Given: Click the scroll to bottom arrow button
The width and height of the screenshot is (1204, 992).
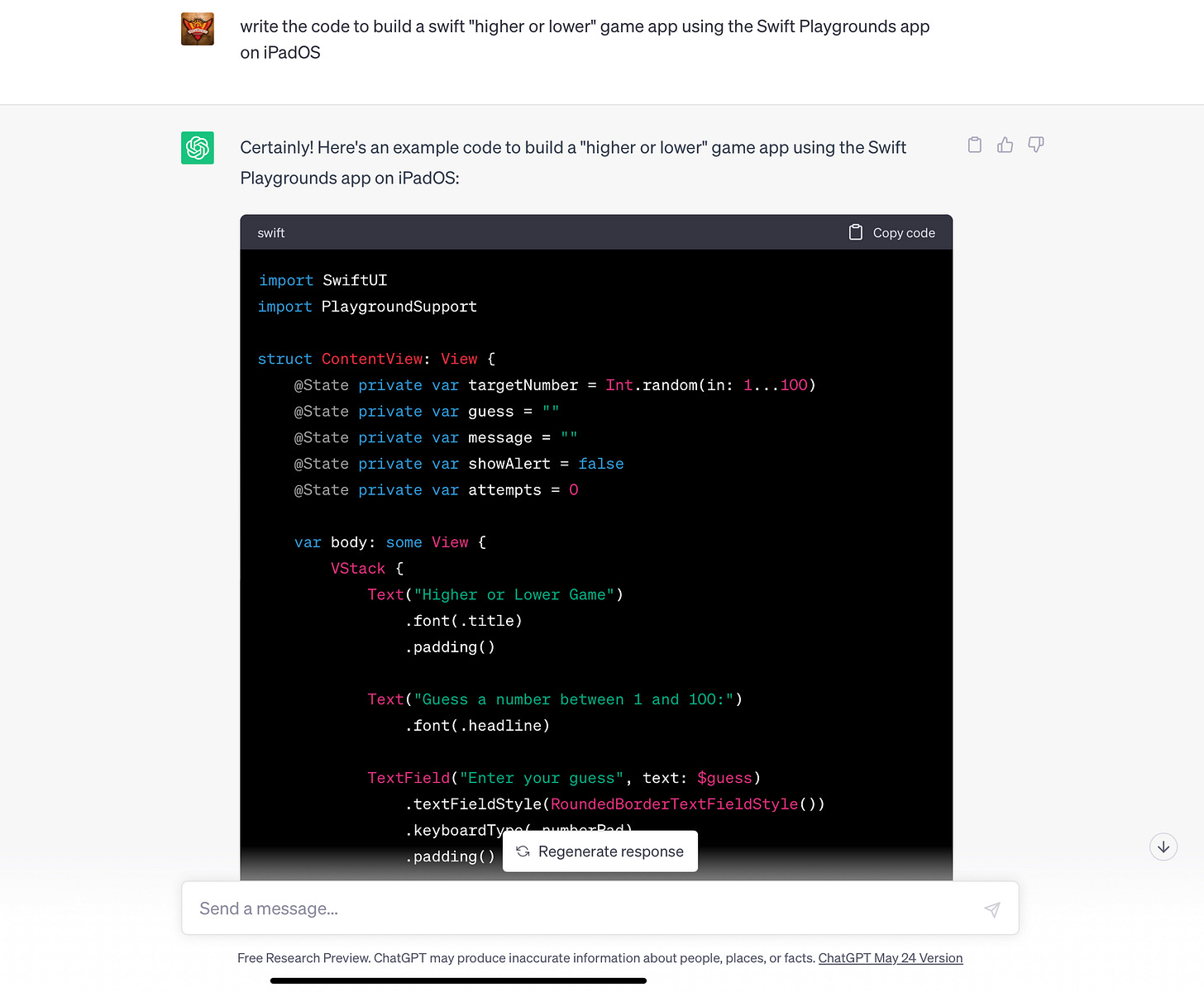Looking at the screenshot, I should pos(1163,847).
